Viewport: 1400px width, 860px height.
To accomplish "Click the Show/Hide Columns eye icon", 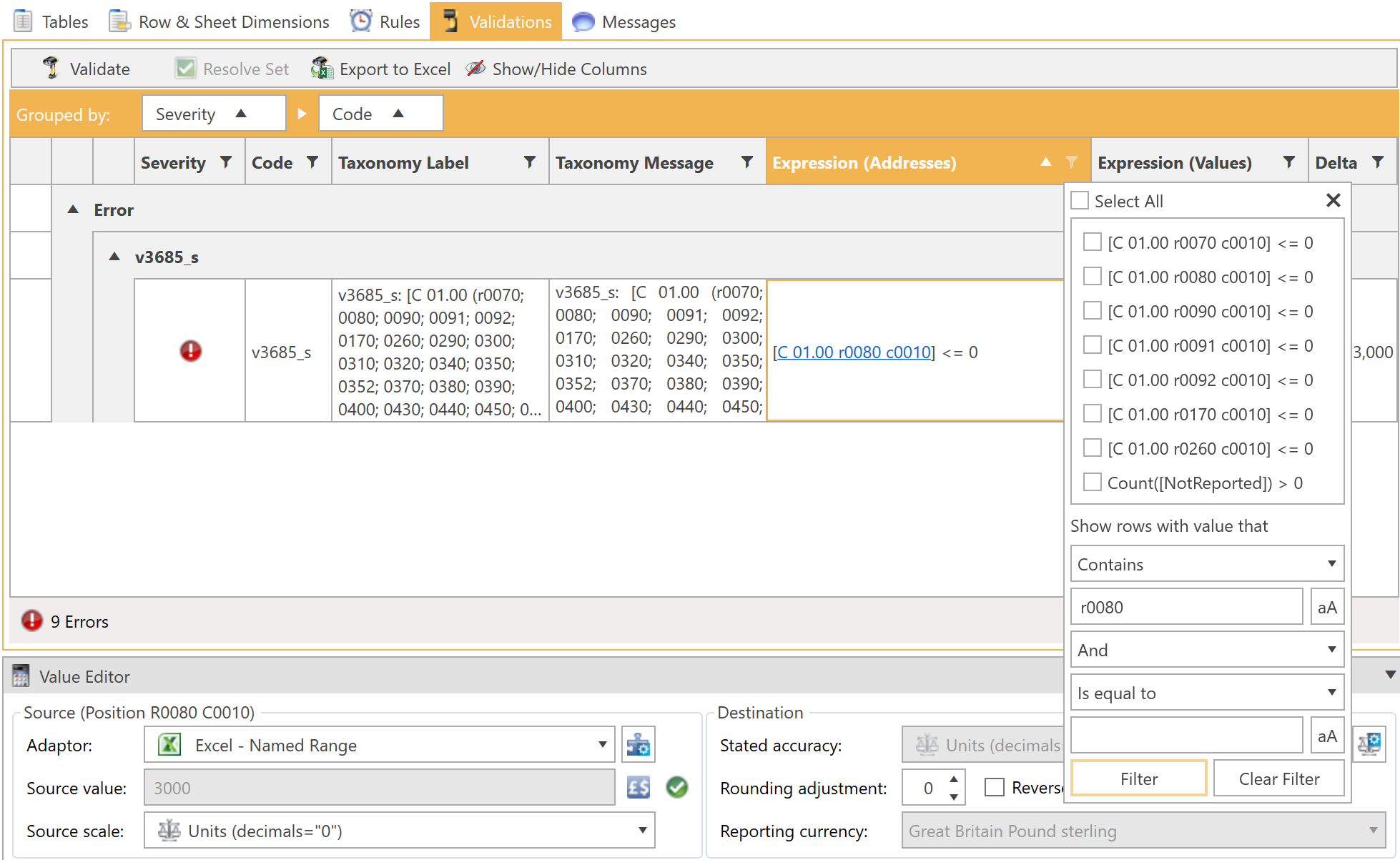I will pos(475,69).
